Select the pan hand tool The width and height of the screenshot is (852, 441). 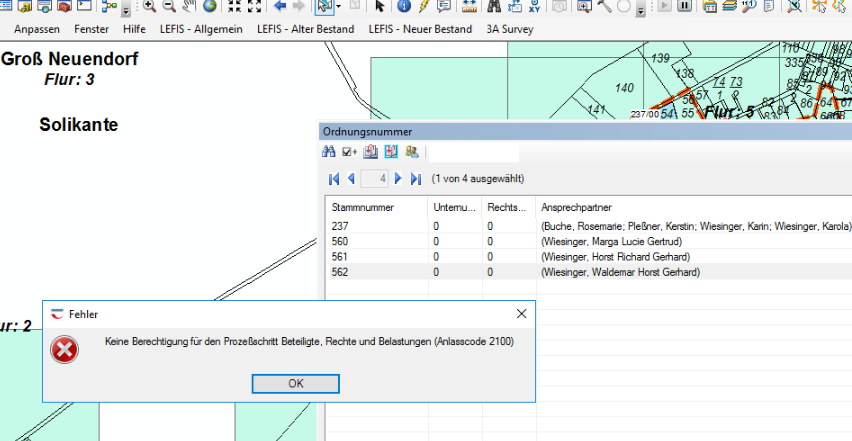(189, 6)
